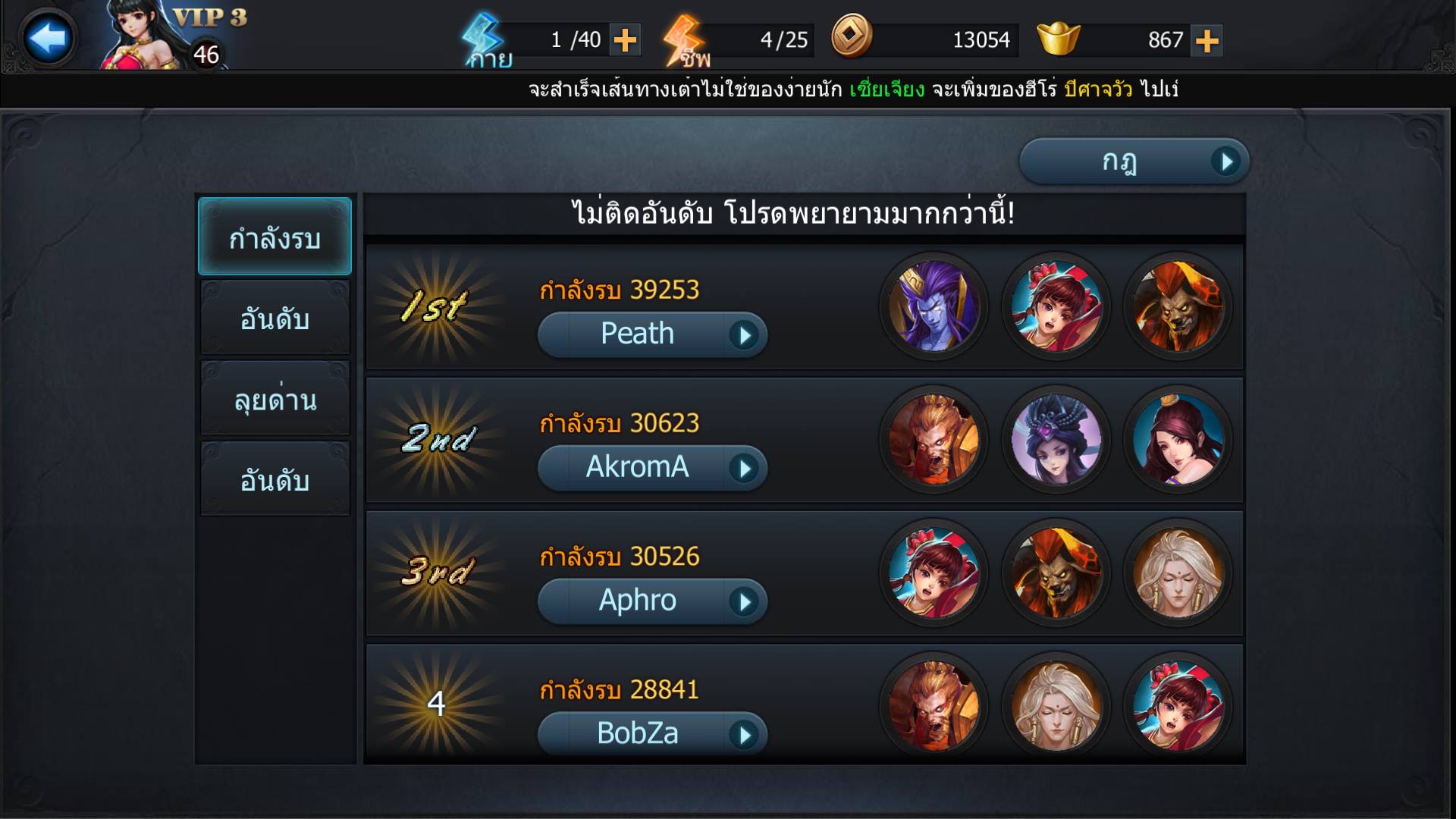Open AkromA player details

pos(652,468)
